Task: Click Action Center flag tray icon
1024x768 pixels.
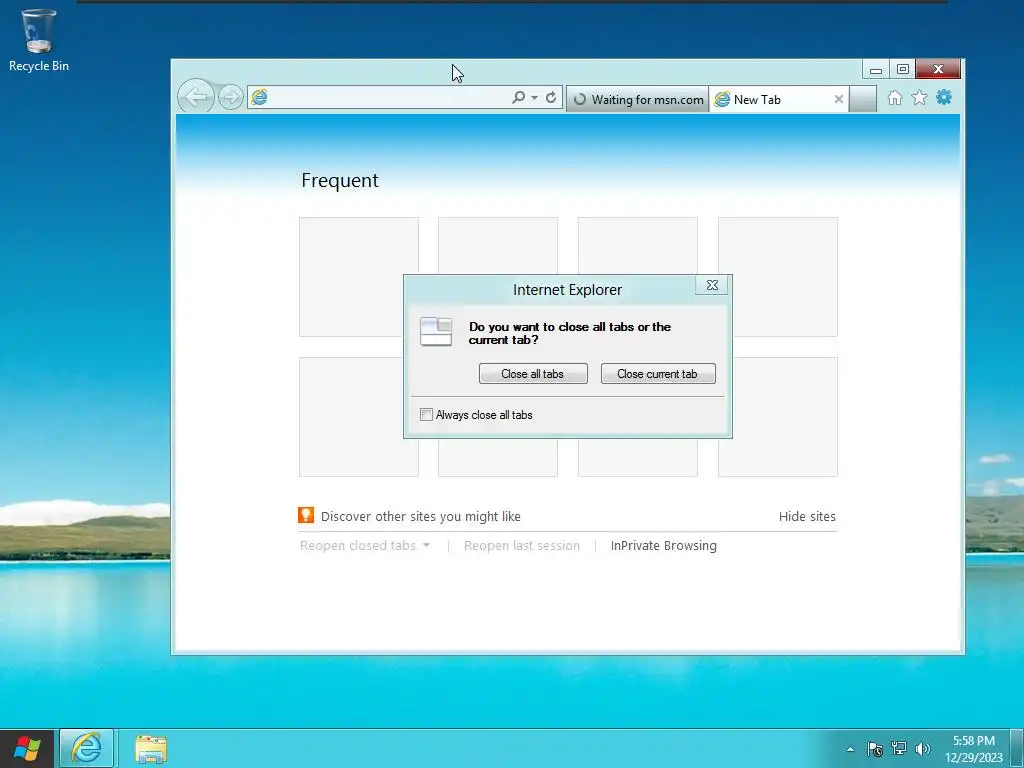Action: tap(875, 749)
